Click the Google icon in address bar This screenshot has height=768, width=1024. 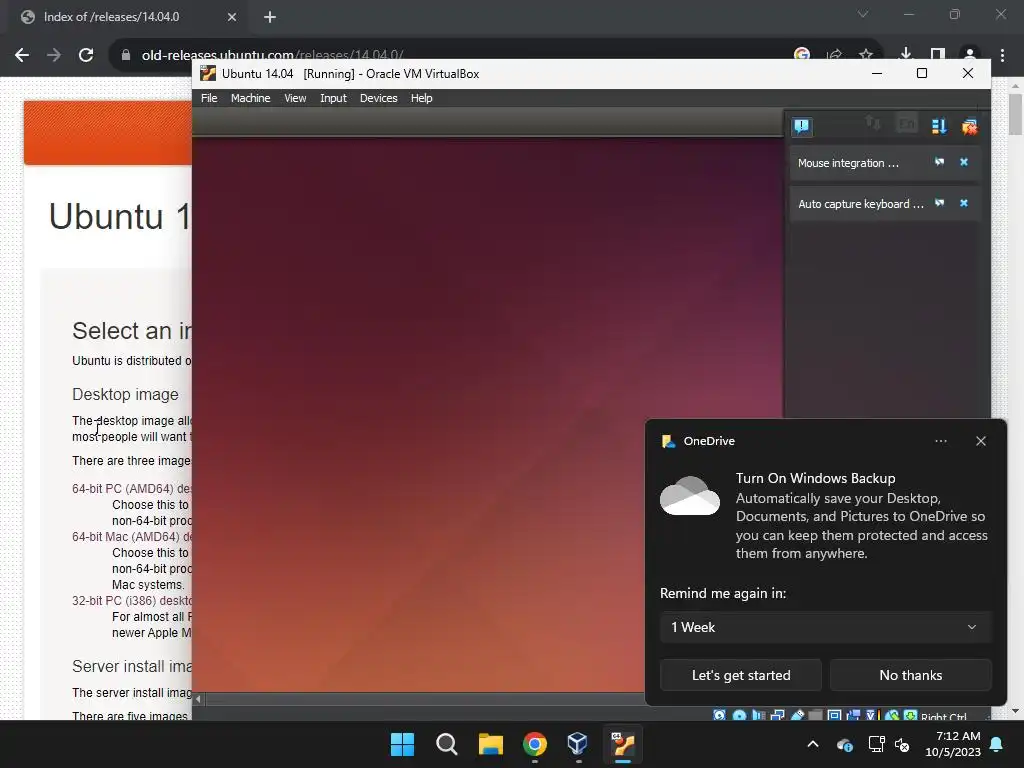[x=802, y=55]
